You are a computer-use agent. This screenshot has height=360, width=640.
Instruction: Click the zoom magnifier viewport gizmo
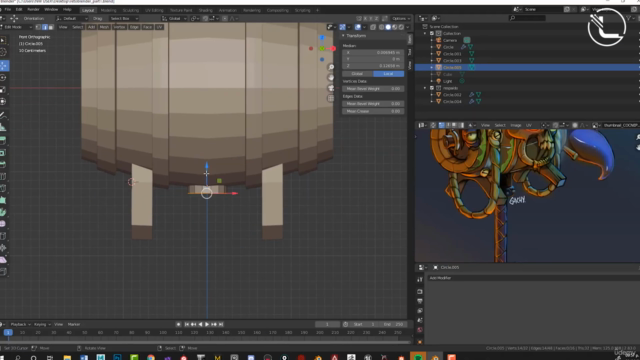[331, 67]
